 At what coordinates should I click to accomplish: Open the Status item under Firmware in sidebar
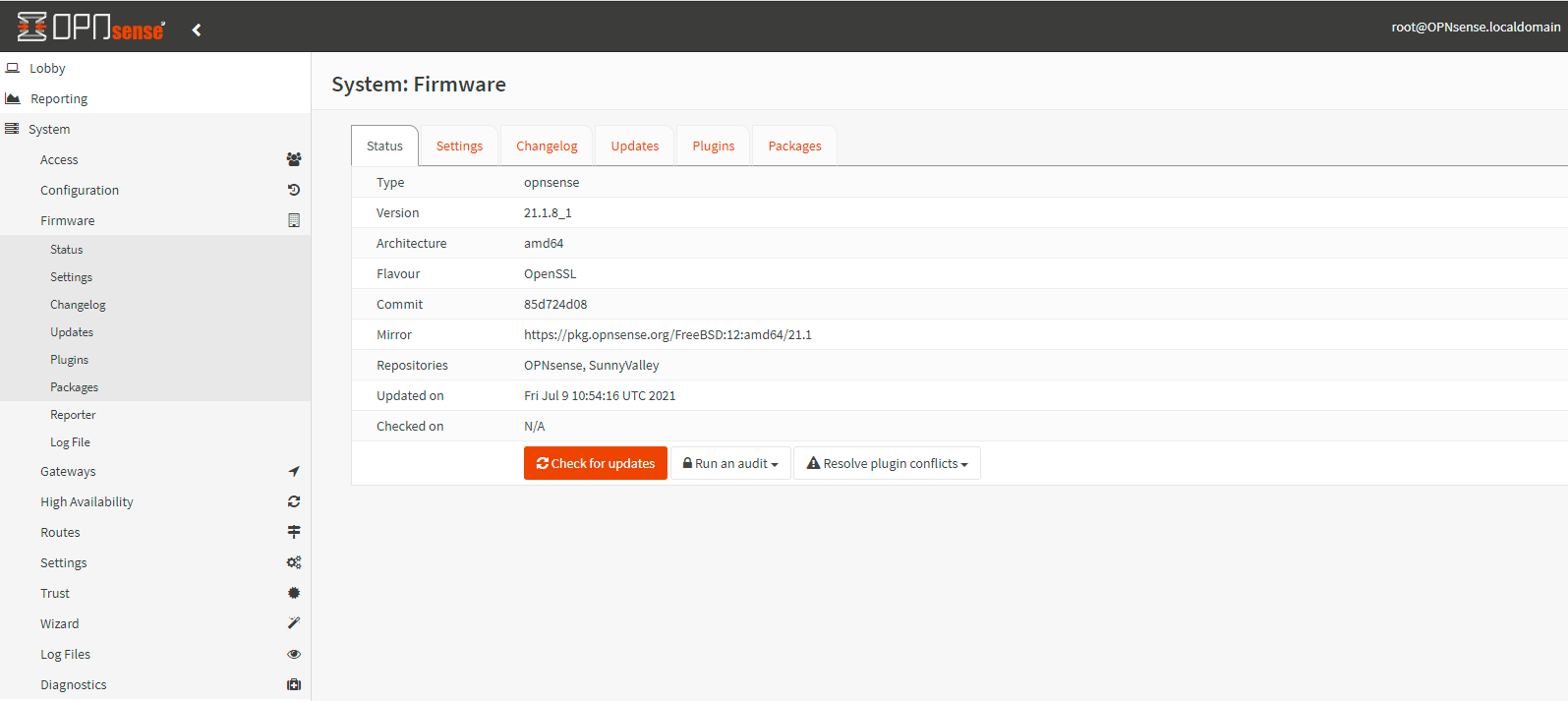click(155, 250)
